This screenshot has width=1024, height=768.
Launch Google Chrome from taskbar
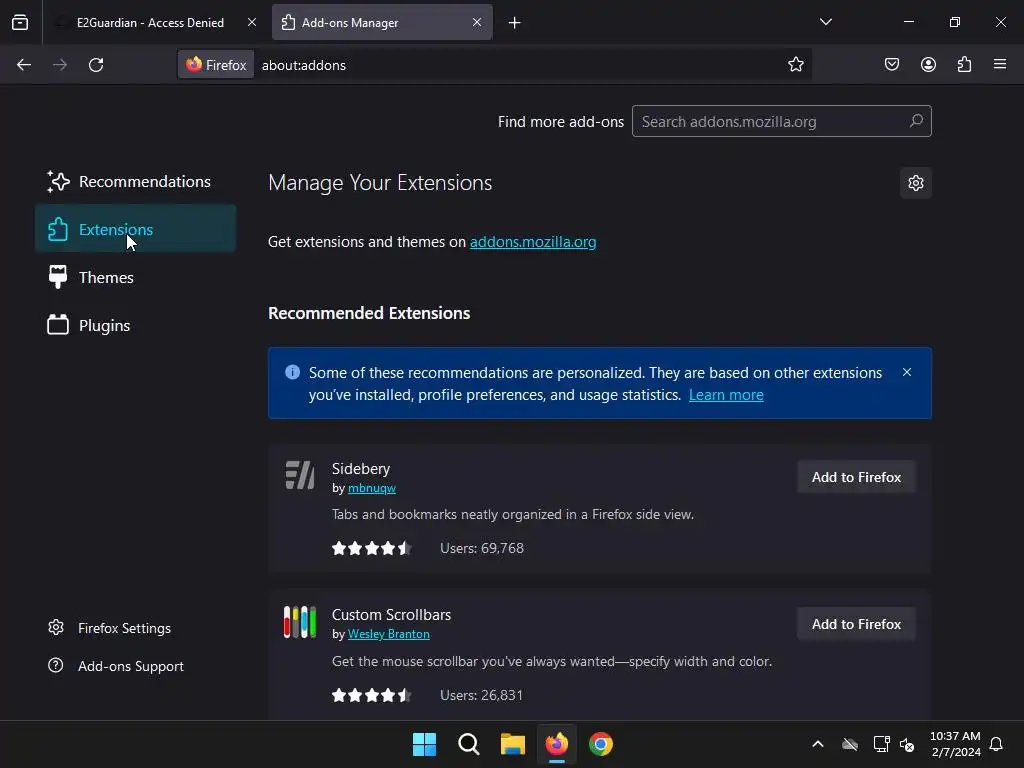[601, 744]
